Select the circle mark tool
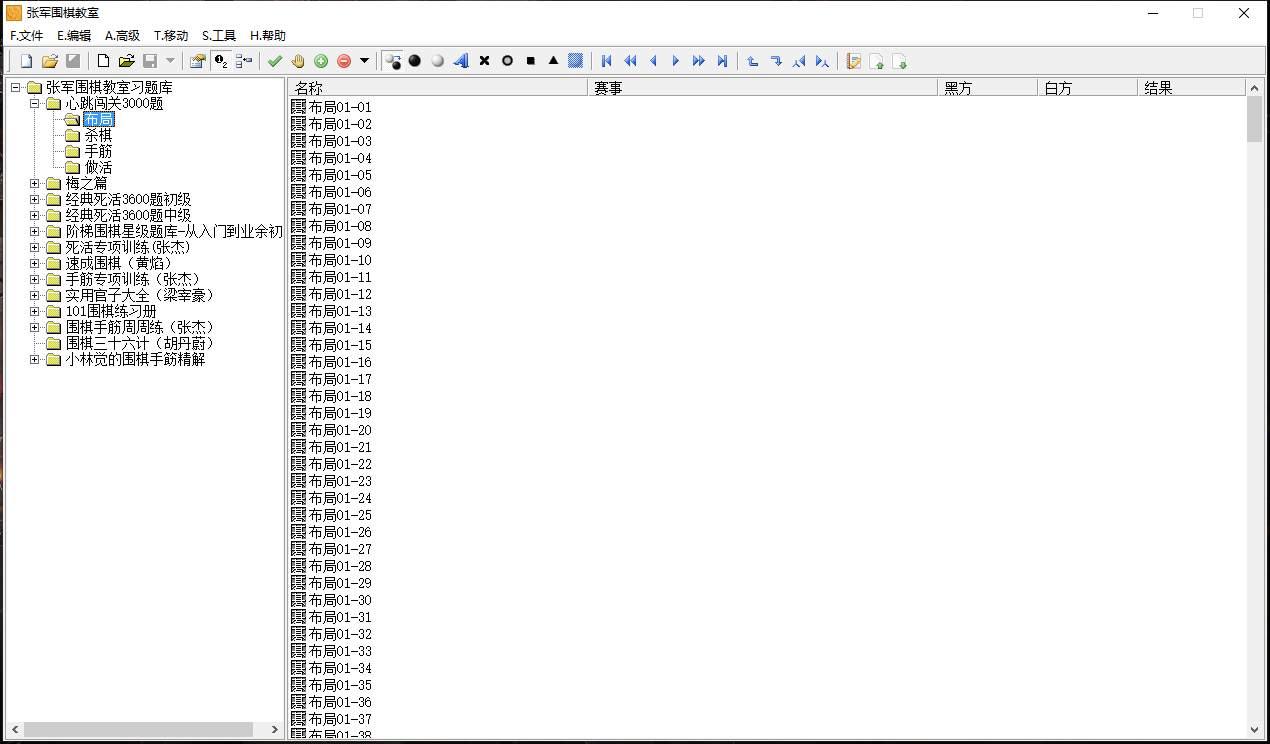The height and width of the screenshot is (744, 1270). (507, 61)
